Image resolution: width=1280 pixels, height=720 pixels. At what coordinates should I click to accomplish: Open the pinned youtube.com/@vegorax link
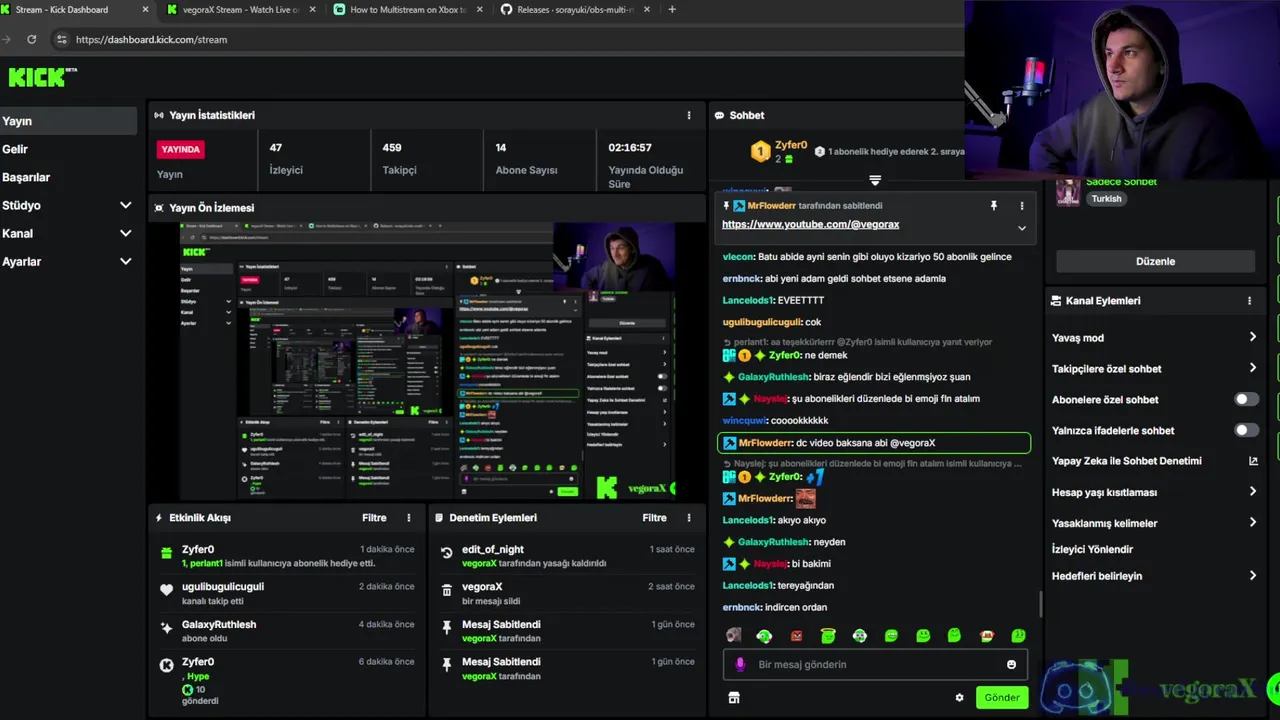coord(811,225)
